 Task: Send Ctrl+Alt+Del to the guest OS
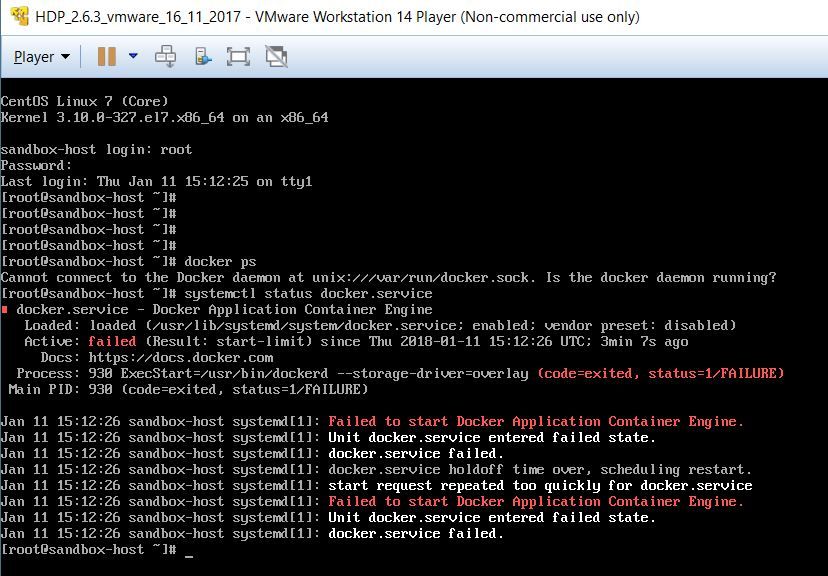[168, 56]
